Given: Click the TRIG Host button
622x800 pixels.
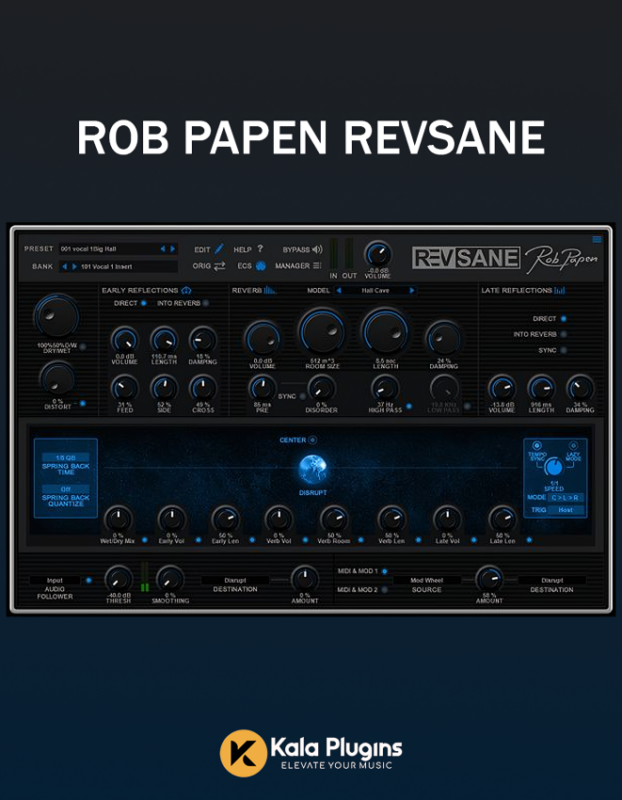Looking at the screenshot, I should [x=565, y=510].
